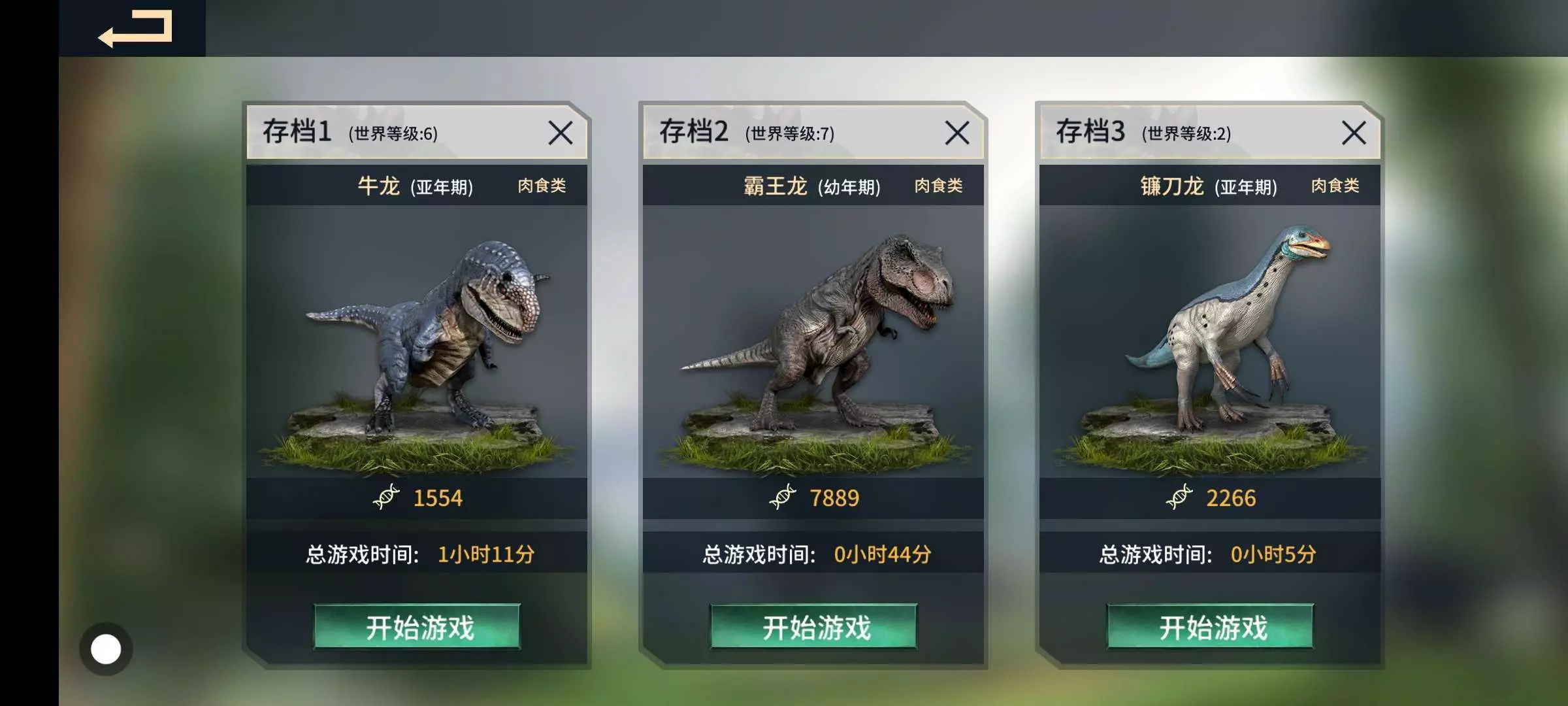Tap the 霸王龙 (幼年期) name label
Viewport: 1568px width, 706px height.
click(812, 186)
